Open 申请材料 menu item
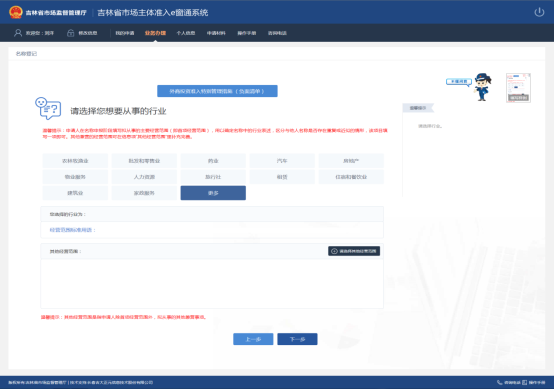554x390 pixels. pyautogui.click(x=216, y=33)
